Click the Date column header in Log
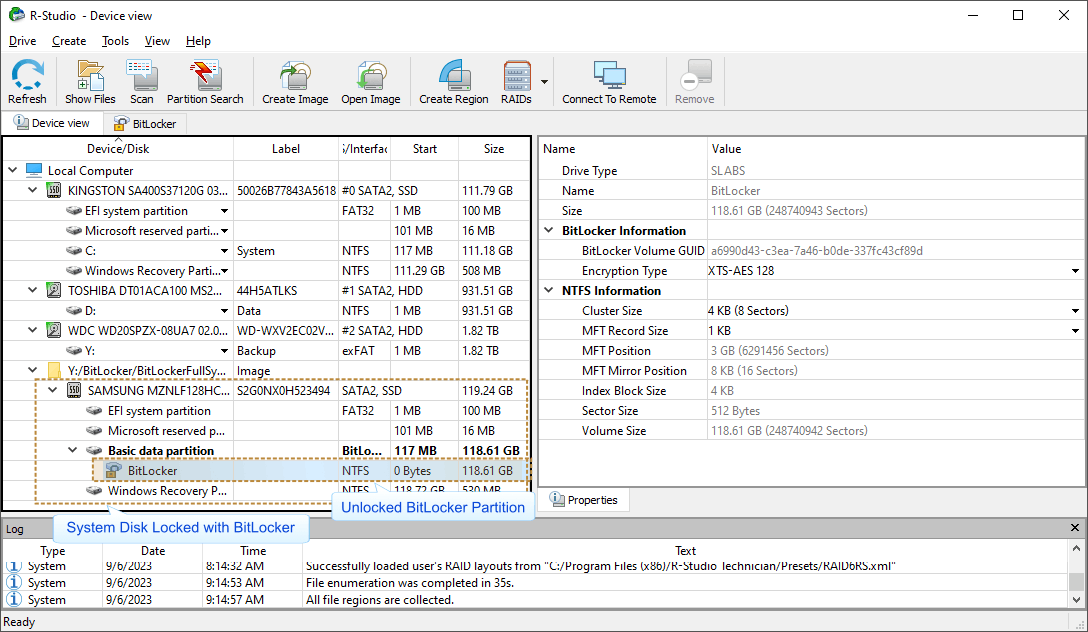Image resolution: width=1088 pixels, height=632 pixels. 153,551
